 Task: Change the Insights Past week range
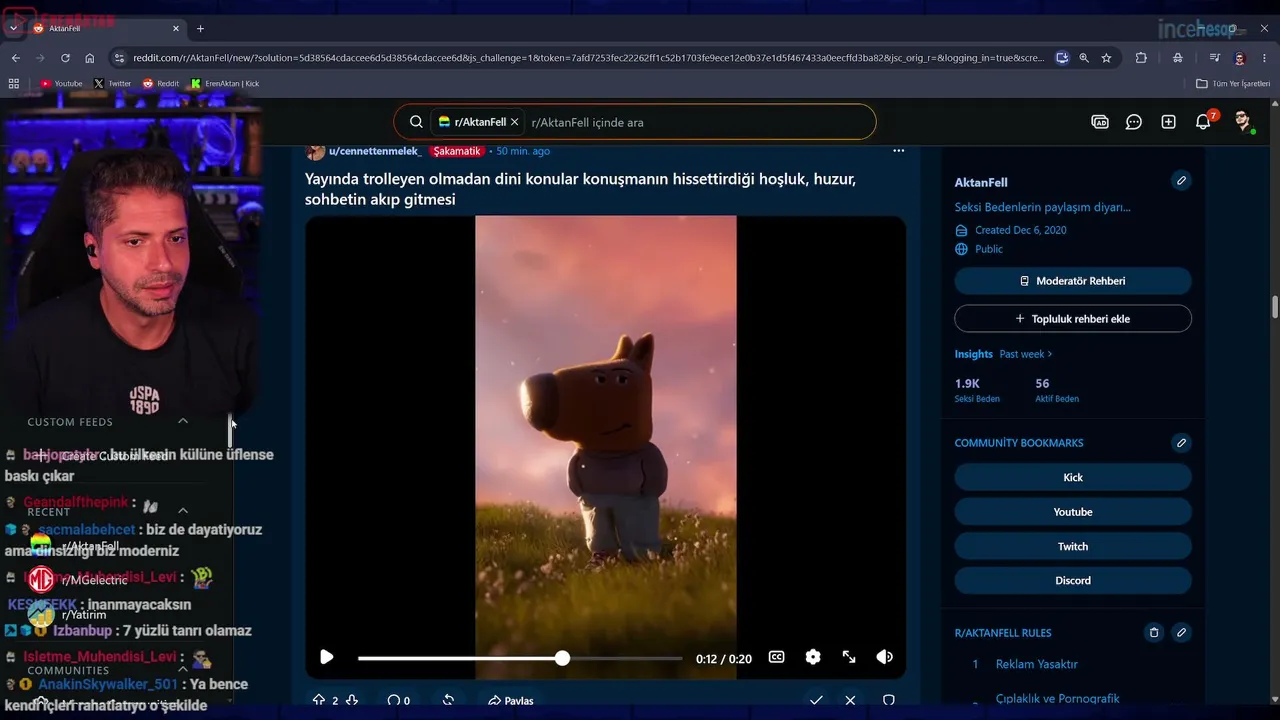(1026, 354)
